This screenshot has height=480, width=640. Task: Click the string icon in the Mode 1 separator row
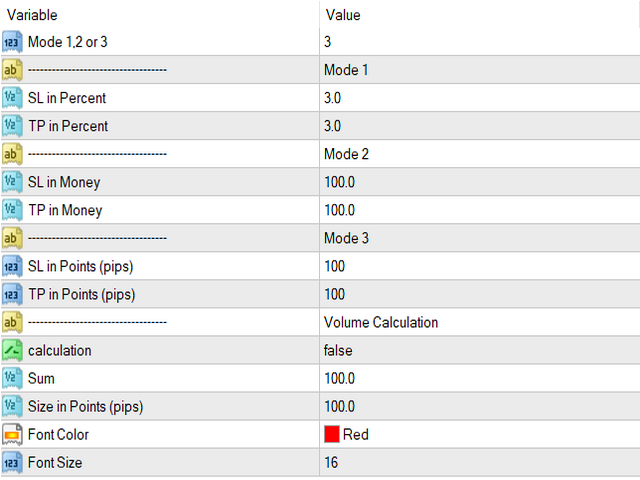12,70
